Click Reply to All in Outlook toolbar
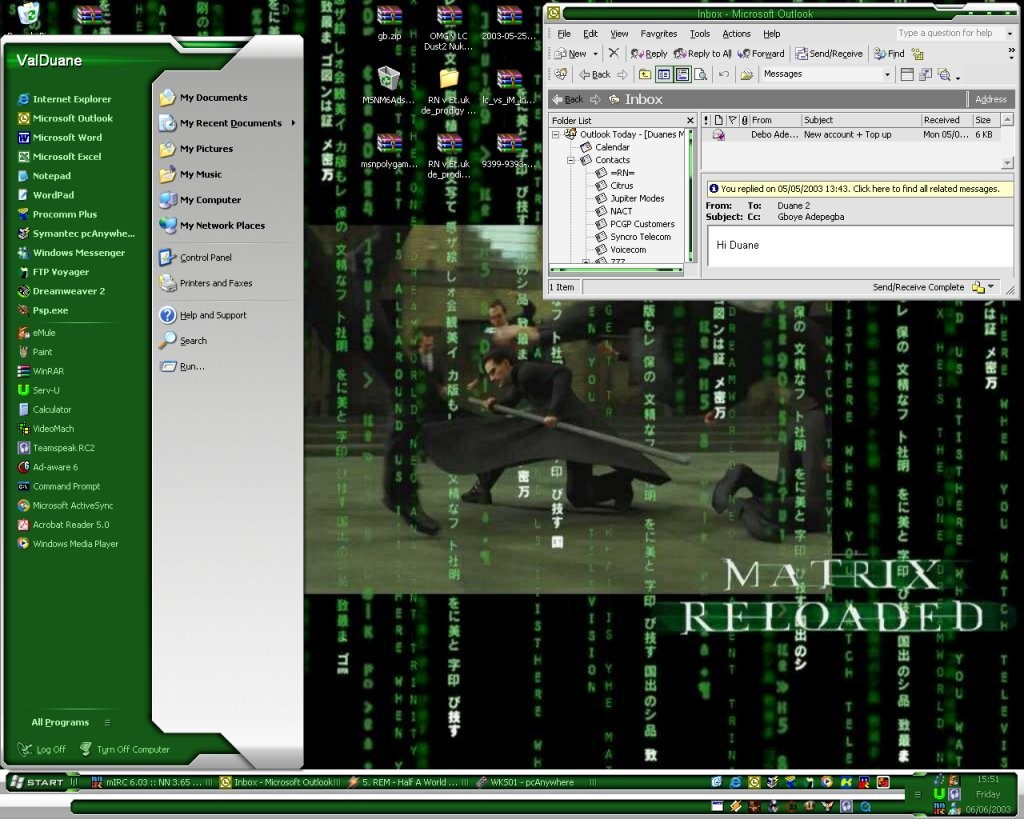 tap(703, 54)
